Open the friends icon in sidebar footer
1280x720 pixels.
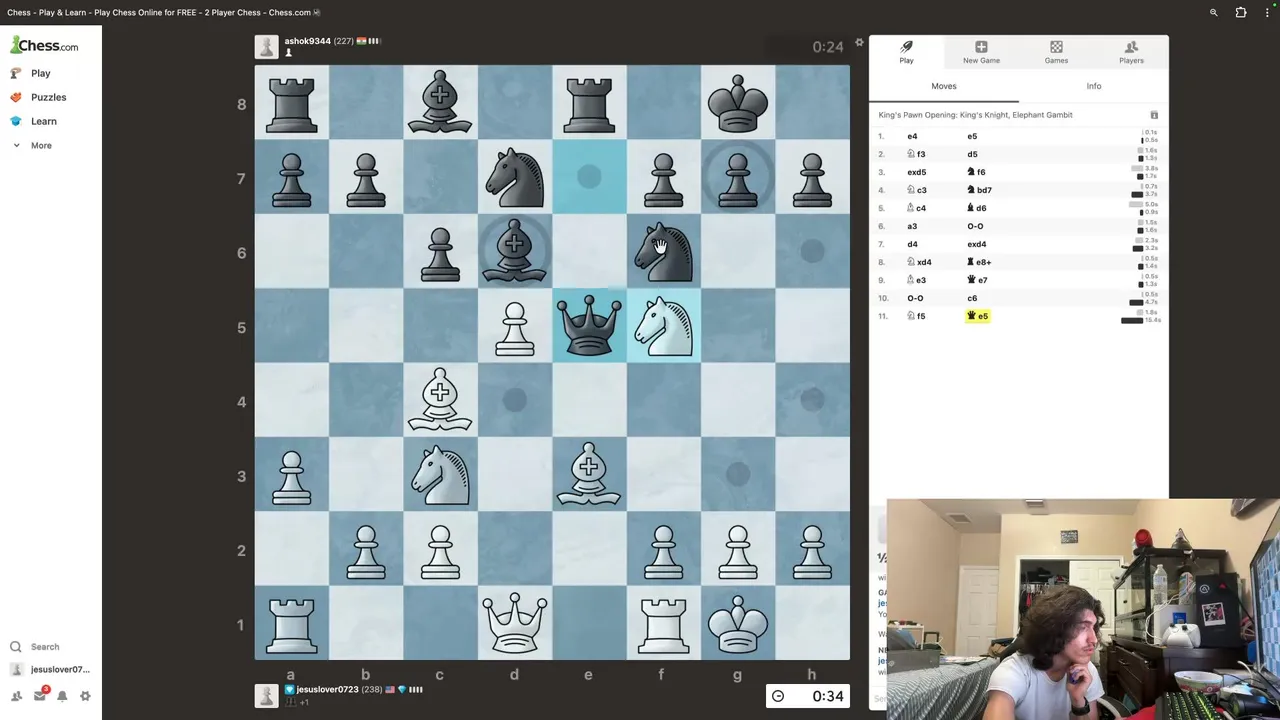point(16,696)
